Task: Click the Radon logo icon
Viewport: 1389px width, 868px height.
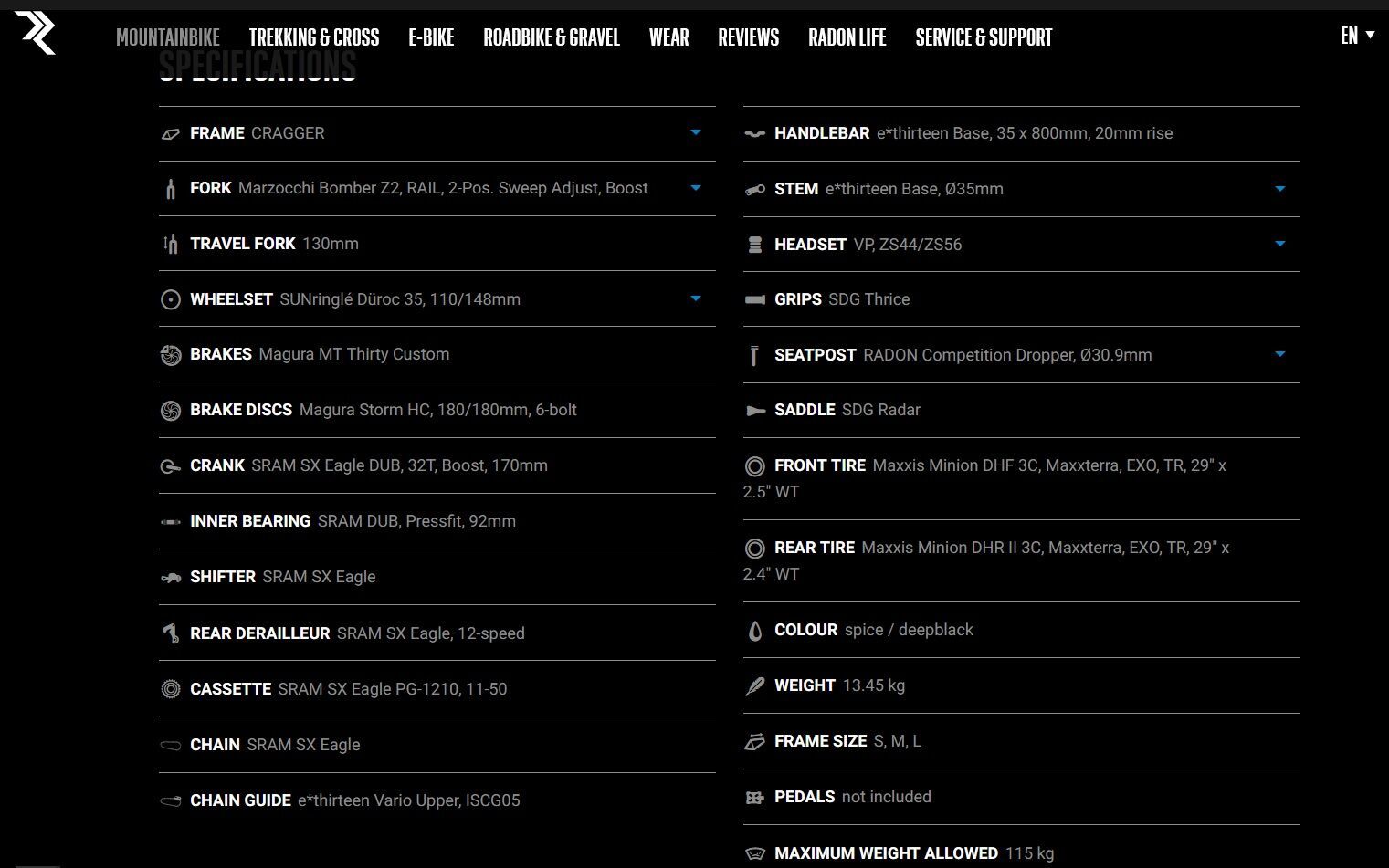Action: pos(35,33)
